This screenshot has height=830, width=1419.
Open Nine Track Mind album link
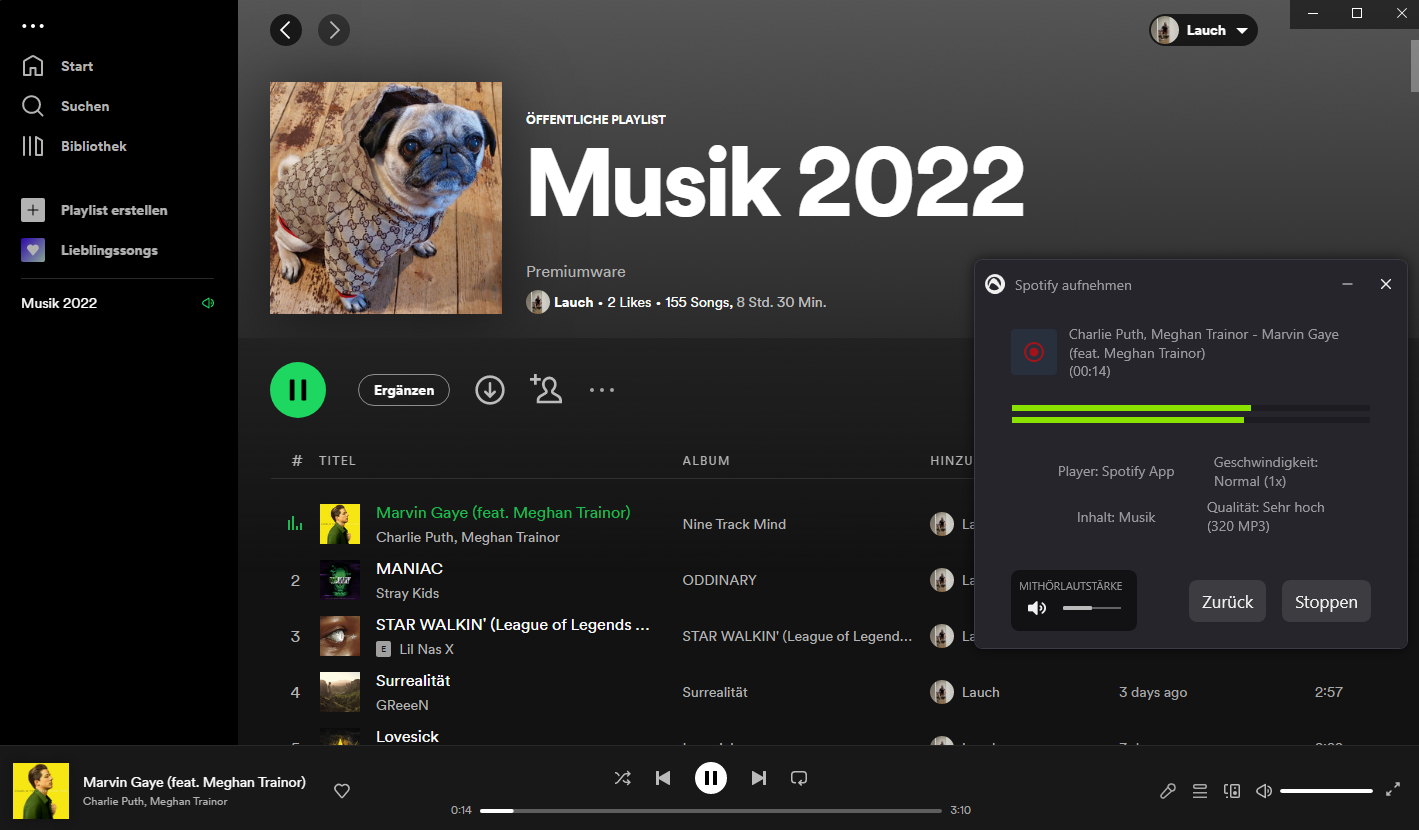click(x=734, y=524)
